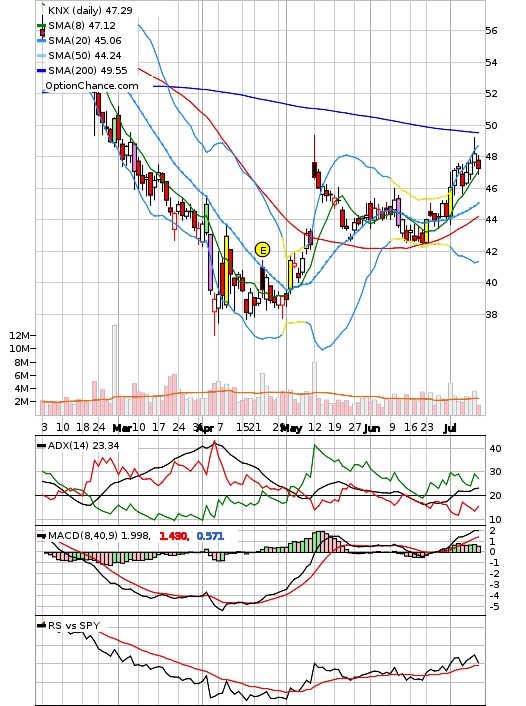Image resolution: width=526 pixels, height=706 pixels.
Task: Click the 30 ADX axis label
Action: coord(495,472)
